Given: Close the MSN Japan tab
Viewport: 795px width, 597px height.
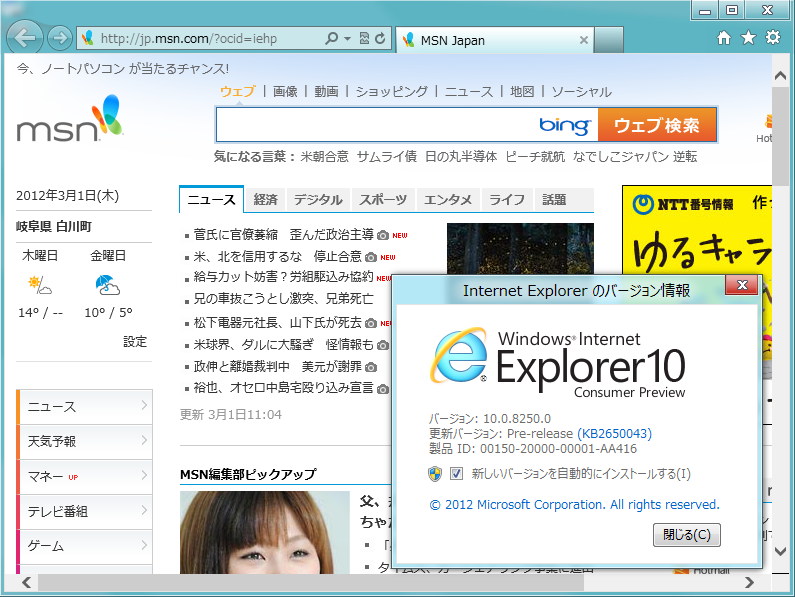Looking at the screenshot, I should pyautogui.click(x=584, y=40).
